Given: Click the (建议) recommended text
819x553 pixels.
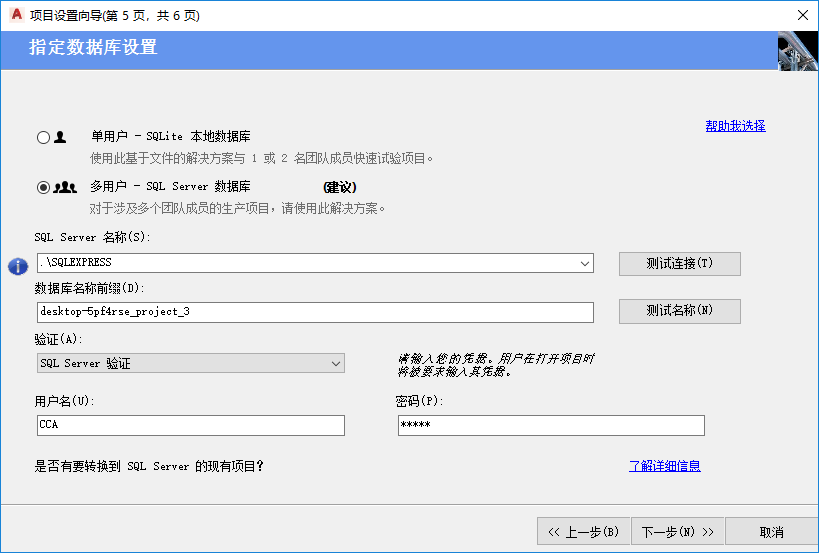Looking at the screenshot, I should [x=340, y=187].
